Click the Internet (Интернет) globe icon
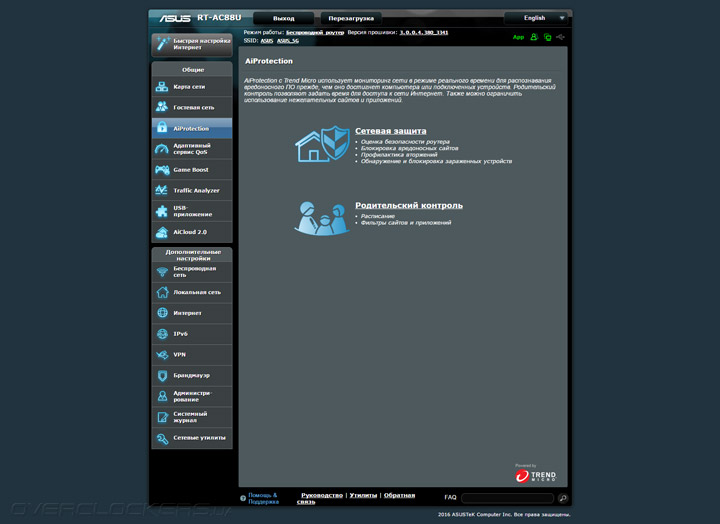The width and height of the screenshot is (720, 524). pos(162,313)
